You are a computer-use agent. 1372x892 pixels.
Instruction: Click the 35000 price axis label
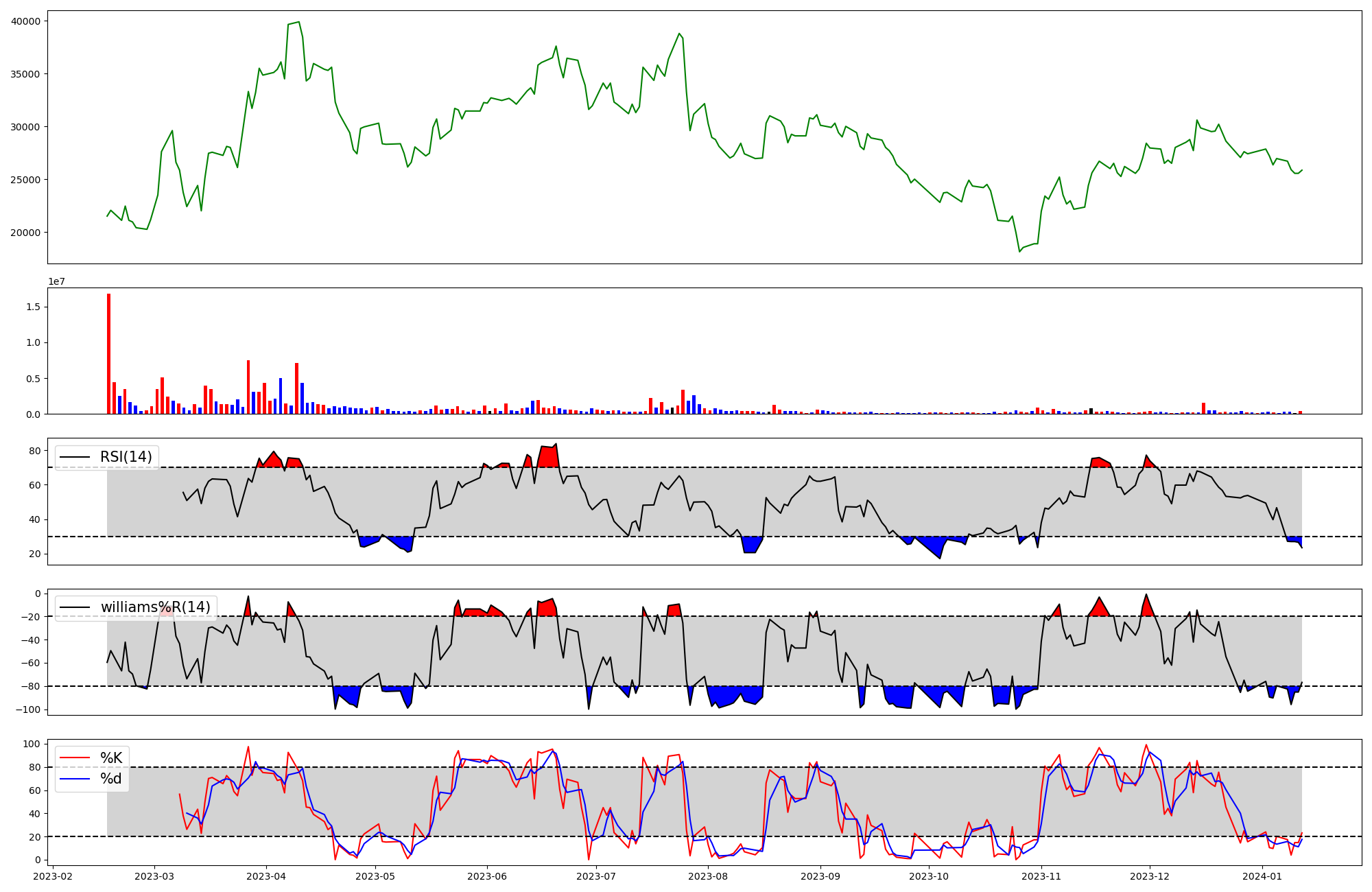[x=26, y=74]
